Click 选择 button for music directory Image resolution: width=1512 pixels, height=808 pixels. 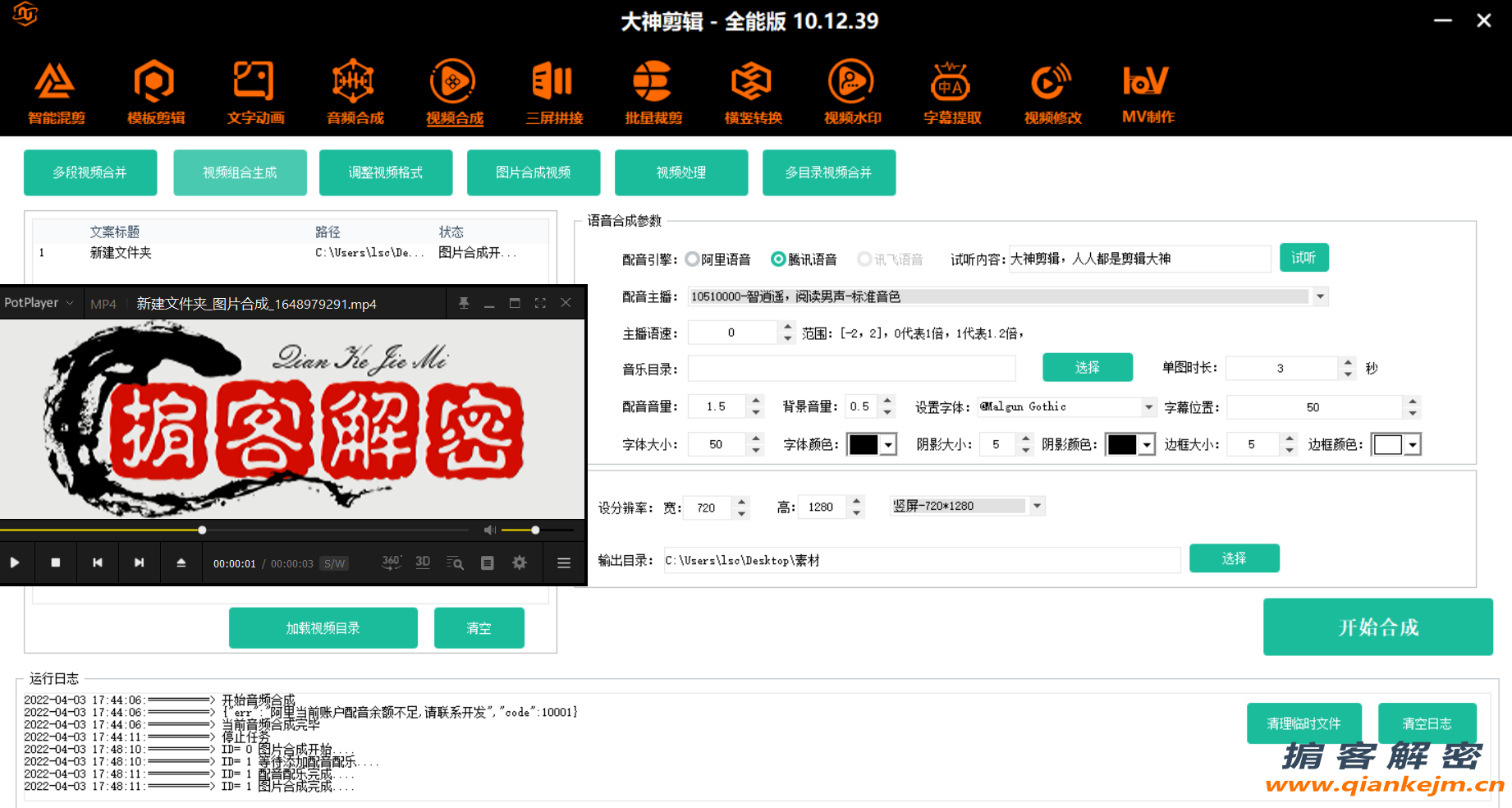point(1088,367)
